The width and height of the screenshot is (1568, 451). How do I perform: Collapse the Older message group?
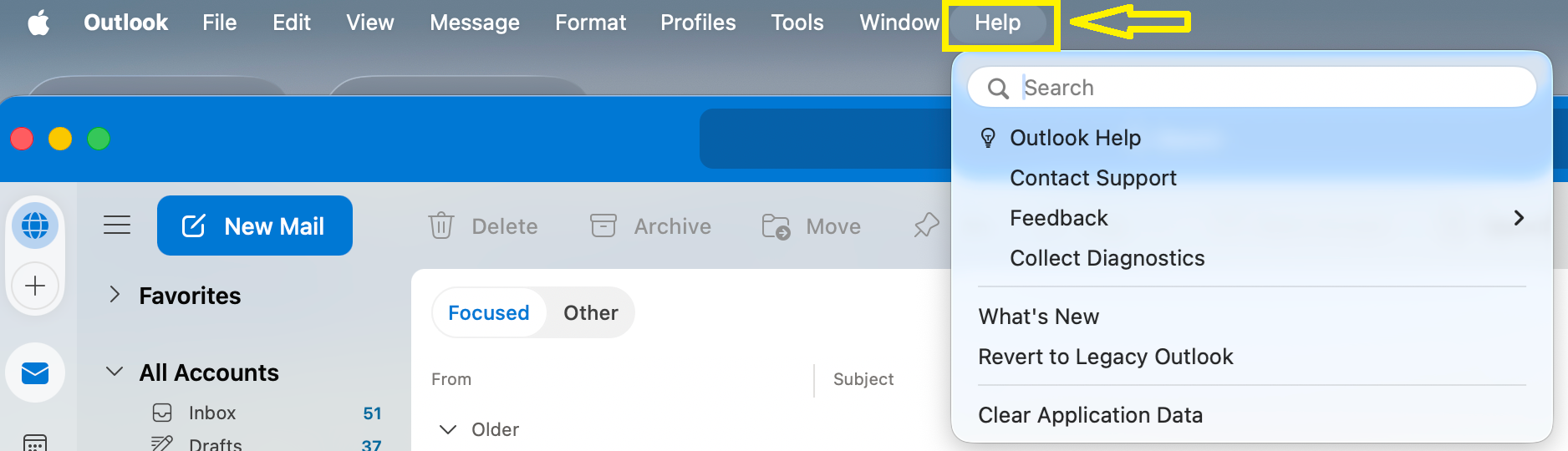point(448,429)
